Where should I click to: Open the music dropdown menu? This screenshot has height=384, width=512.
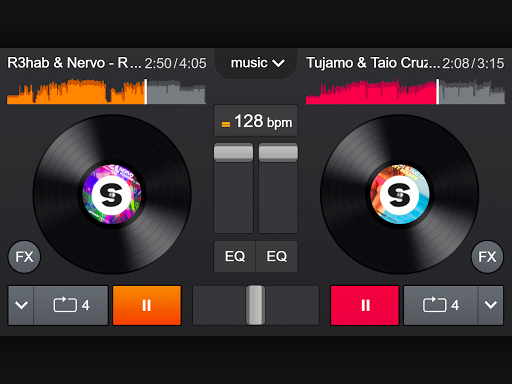[256, 63]
